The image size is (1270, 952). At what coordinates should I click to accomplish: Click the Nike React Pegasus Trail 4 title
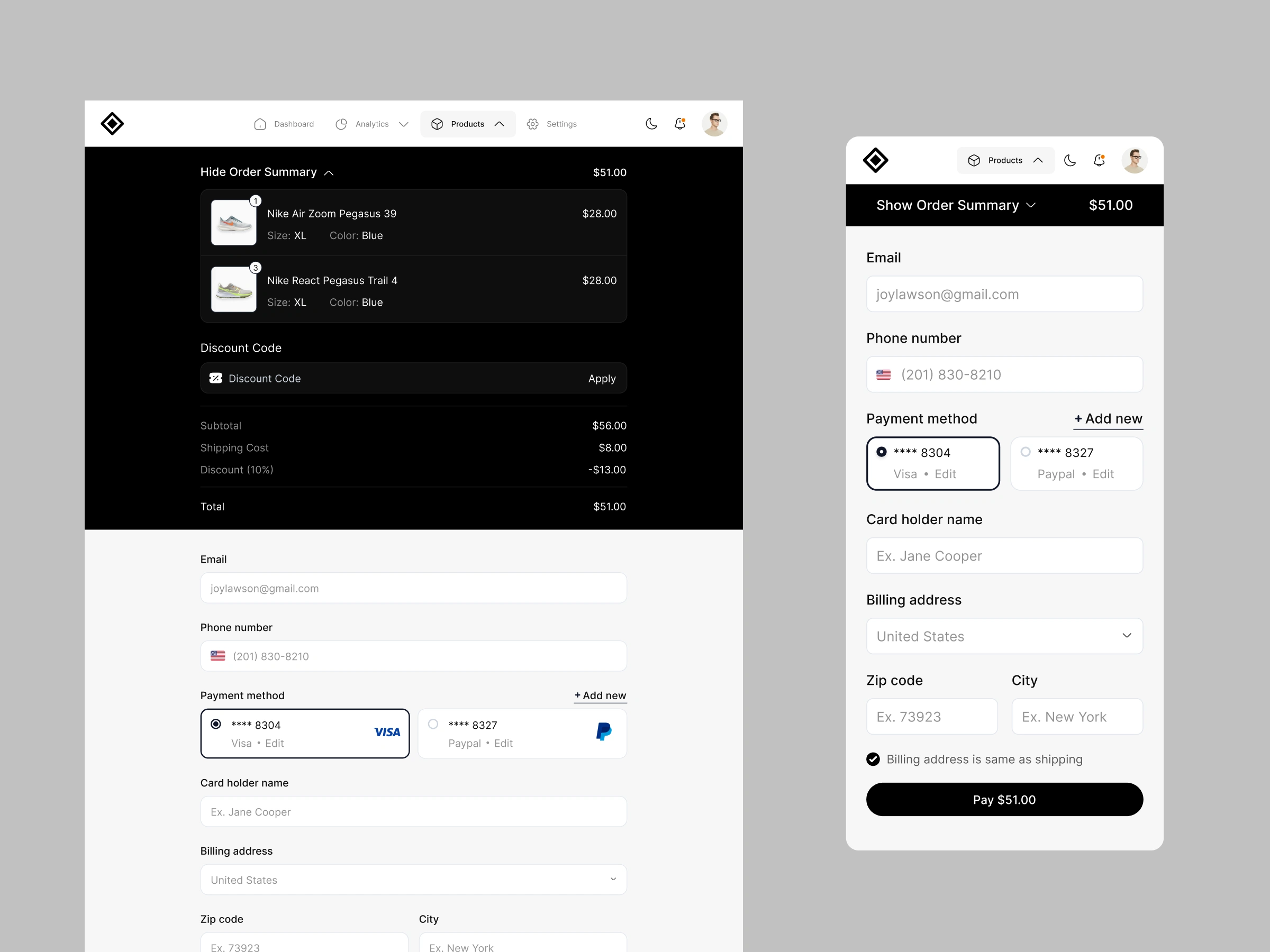(x=332, y=281)
